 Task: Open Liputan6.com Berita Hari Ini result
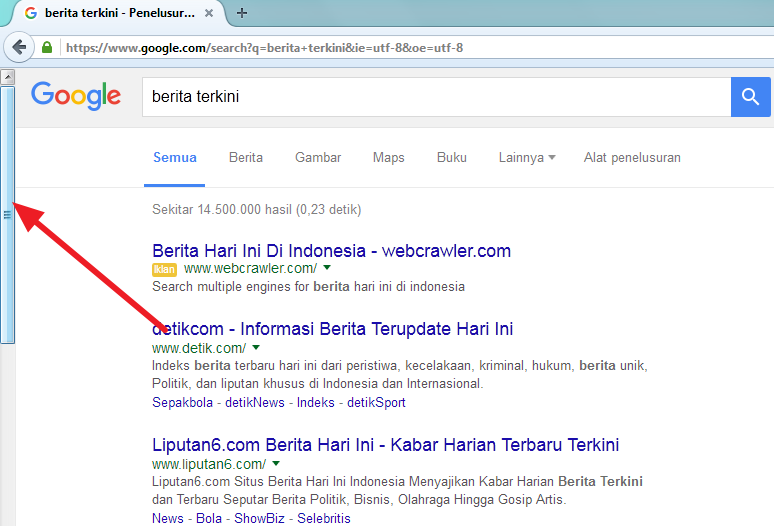pyautogui.click(x=385, y=445)
